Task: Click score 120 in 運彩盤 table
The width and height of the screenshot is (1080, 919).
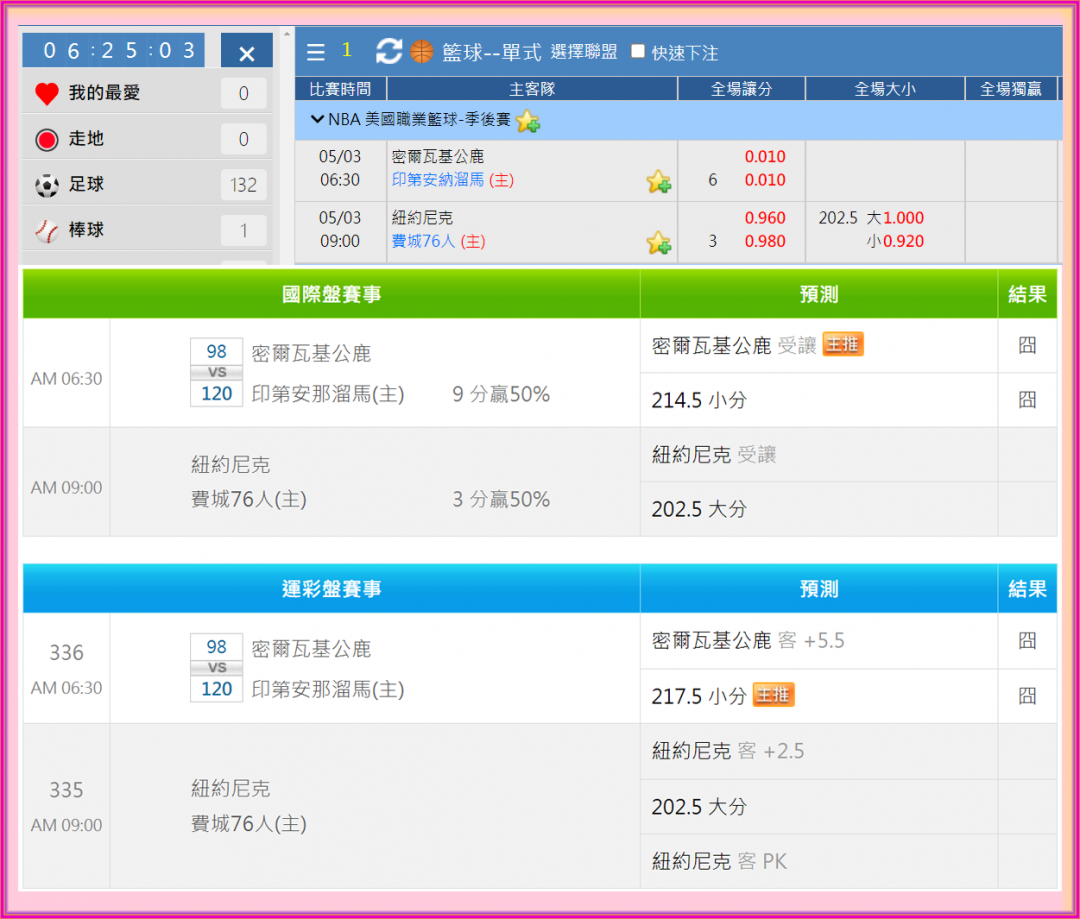Action: click(x=216, y=689)
